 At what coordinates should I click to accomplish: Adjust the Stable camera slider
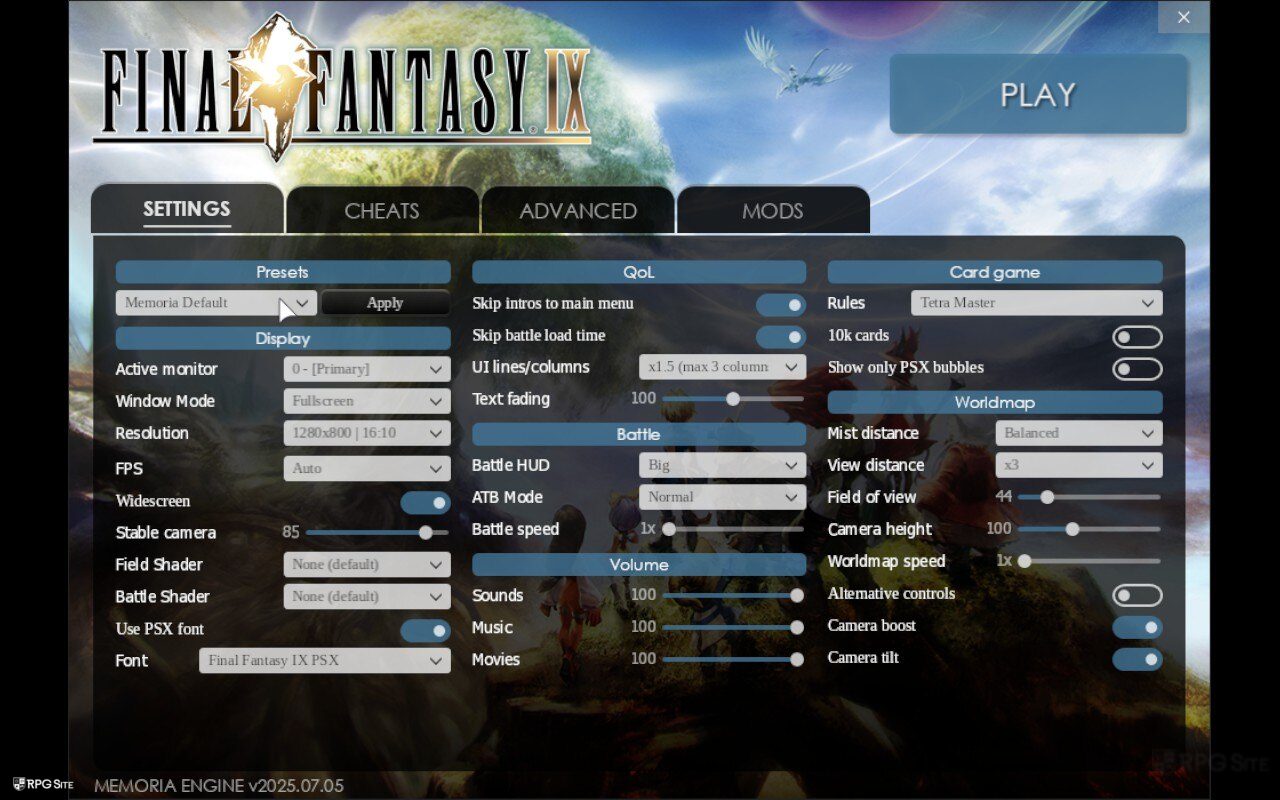pyautogui.click(x=377, y=533)
